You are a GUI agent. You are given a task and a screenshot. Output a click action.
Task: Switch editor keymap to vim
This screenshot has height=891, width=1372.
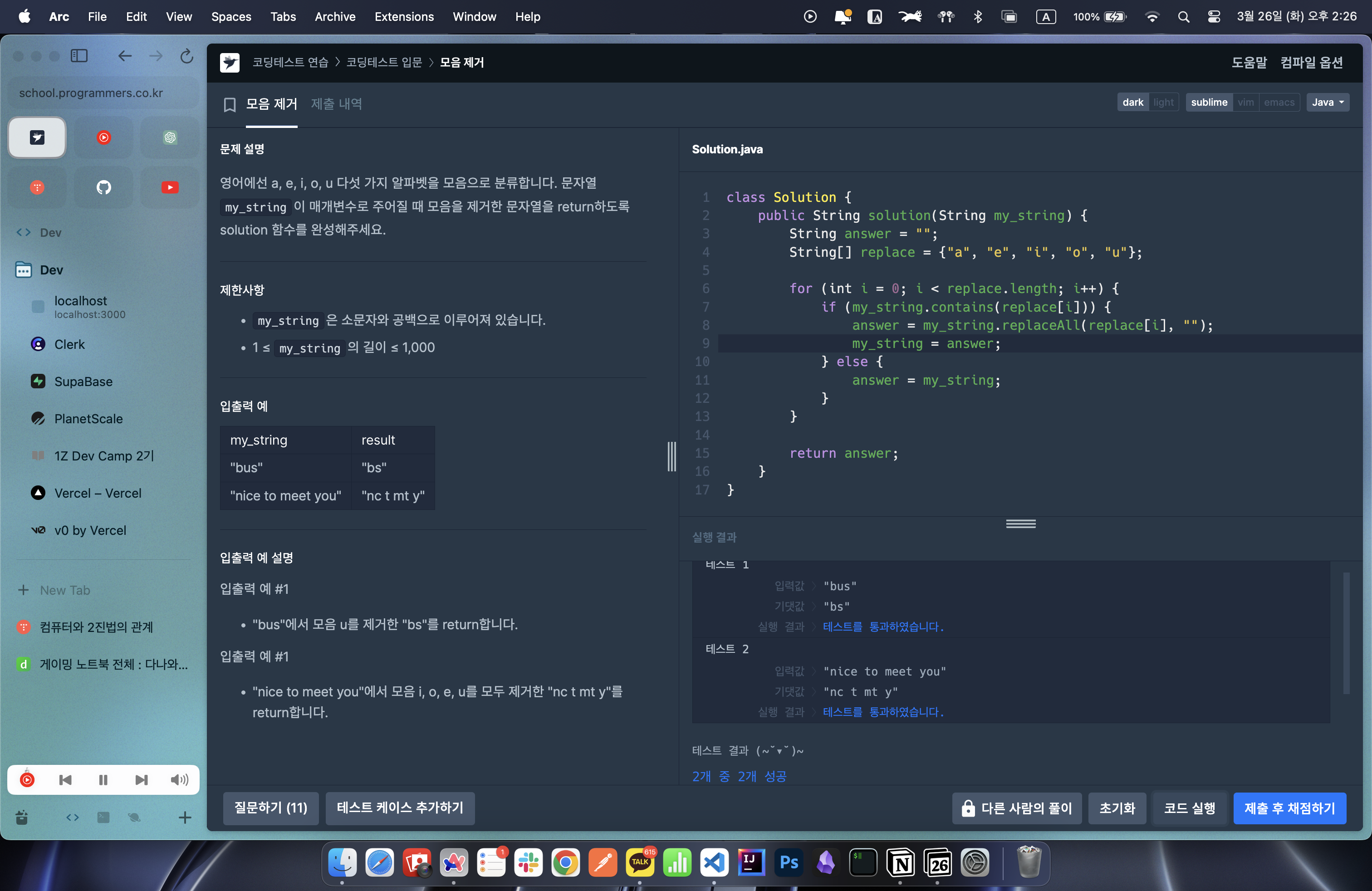tap(1245, 102)
